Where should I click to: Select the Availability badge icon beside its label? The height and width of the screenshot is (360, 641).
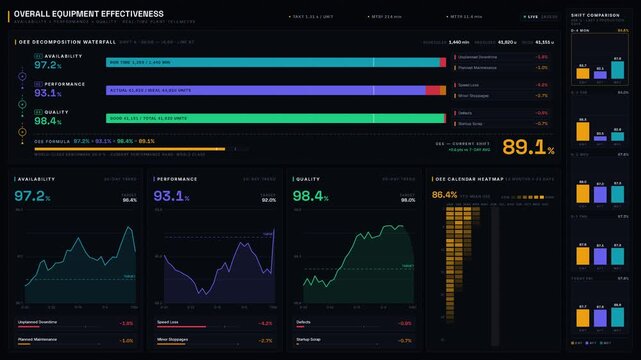38,56
